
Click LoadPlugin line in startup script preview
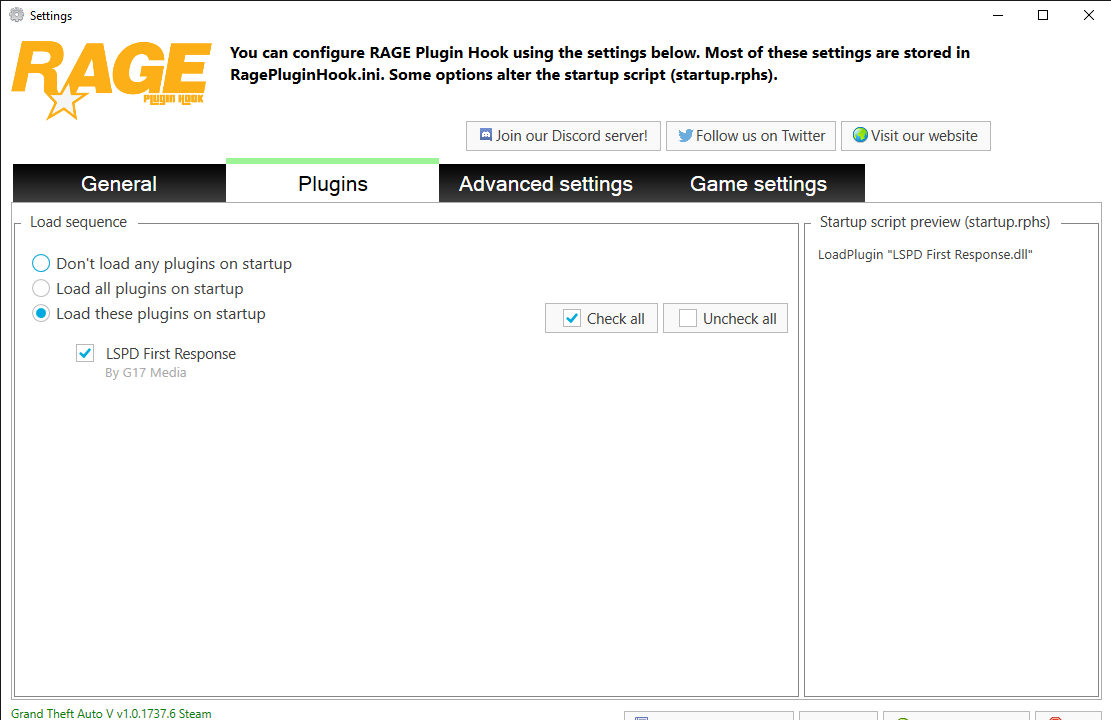click(x=925, y=254)
